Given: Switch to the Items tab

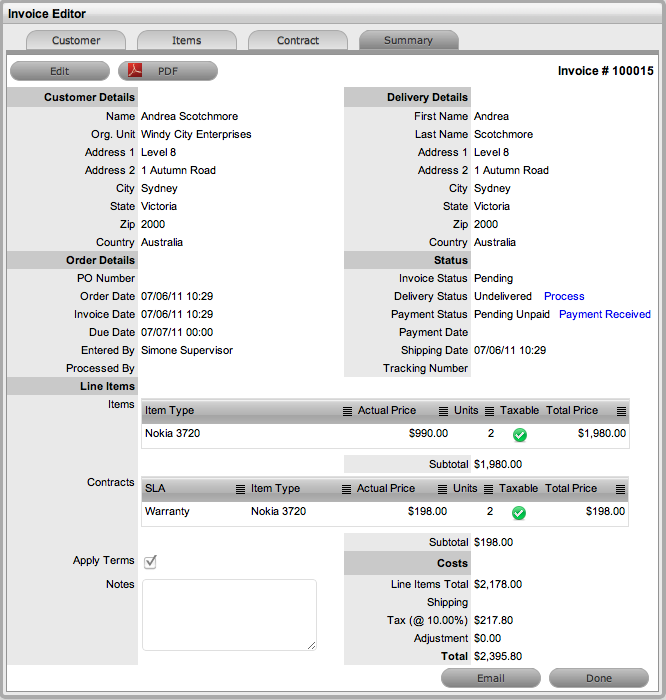Looking at the screenshot, I should click(187, 40).
